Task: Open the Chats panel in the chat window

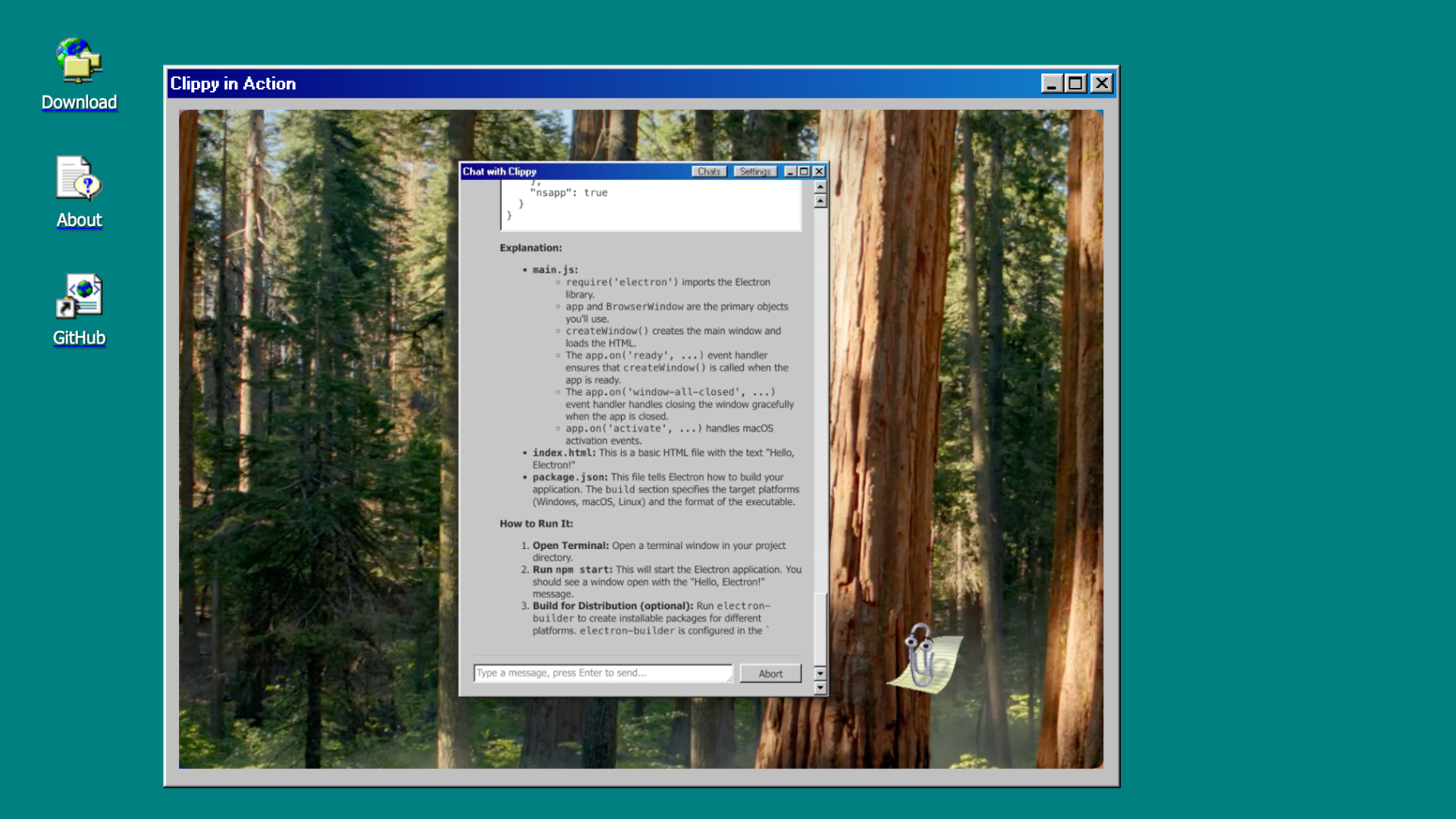Action: click(708, 171)
